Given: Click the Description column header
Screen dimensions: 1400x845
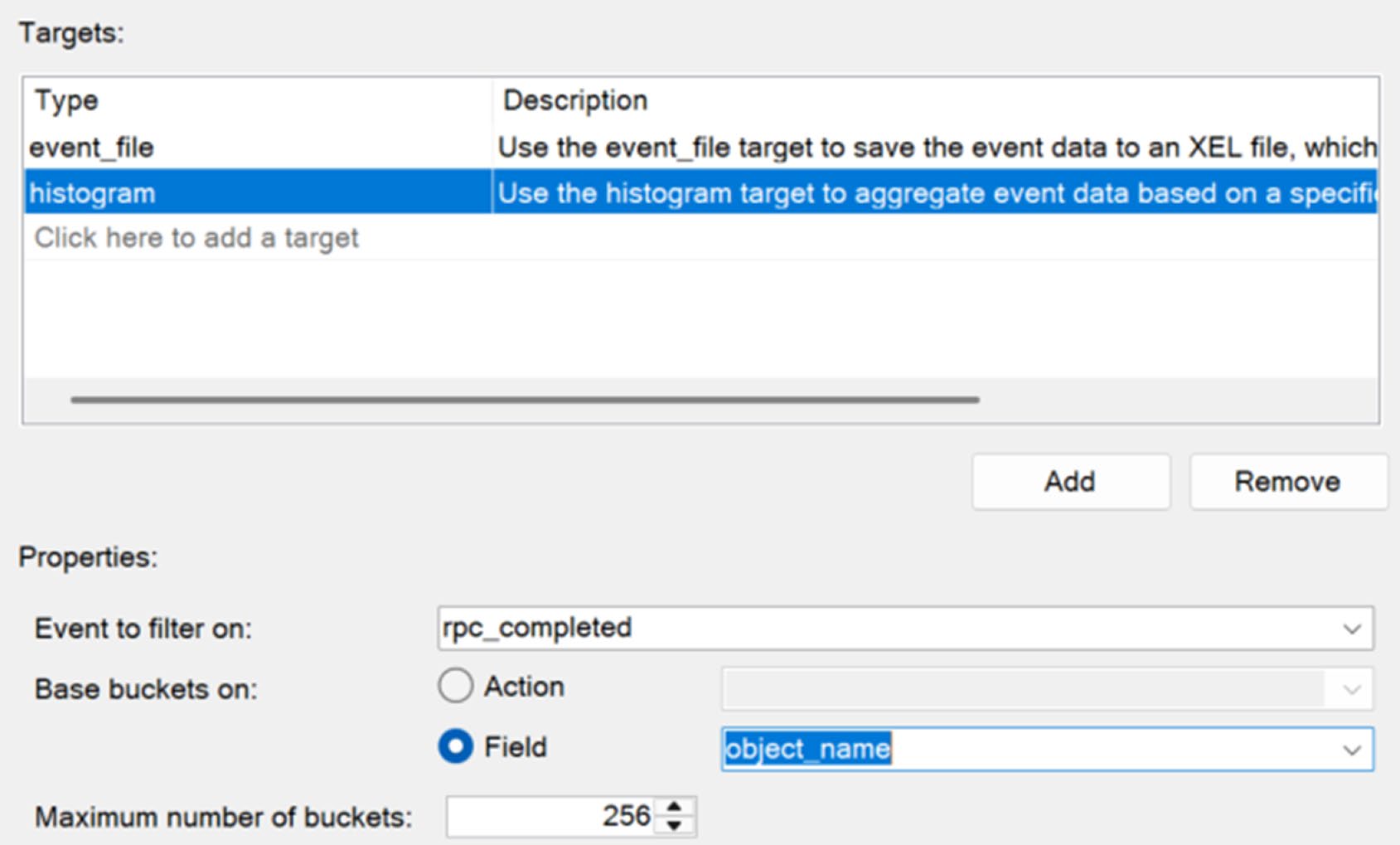Looking at the screenshot, I should click(575, 100).
